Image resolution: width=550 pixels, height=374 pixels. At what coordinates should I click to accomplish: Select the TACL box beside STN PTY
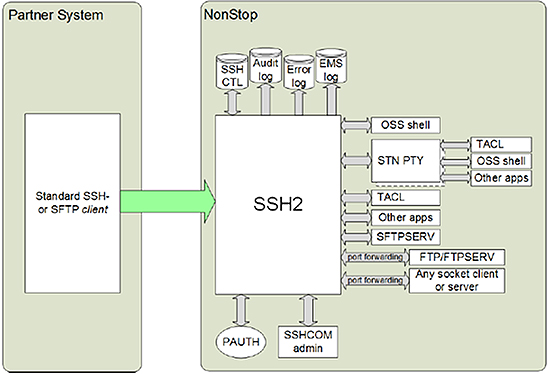click(501, 145)
